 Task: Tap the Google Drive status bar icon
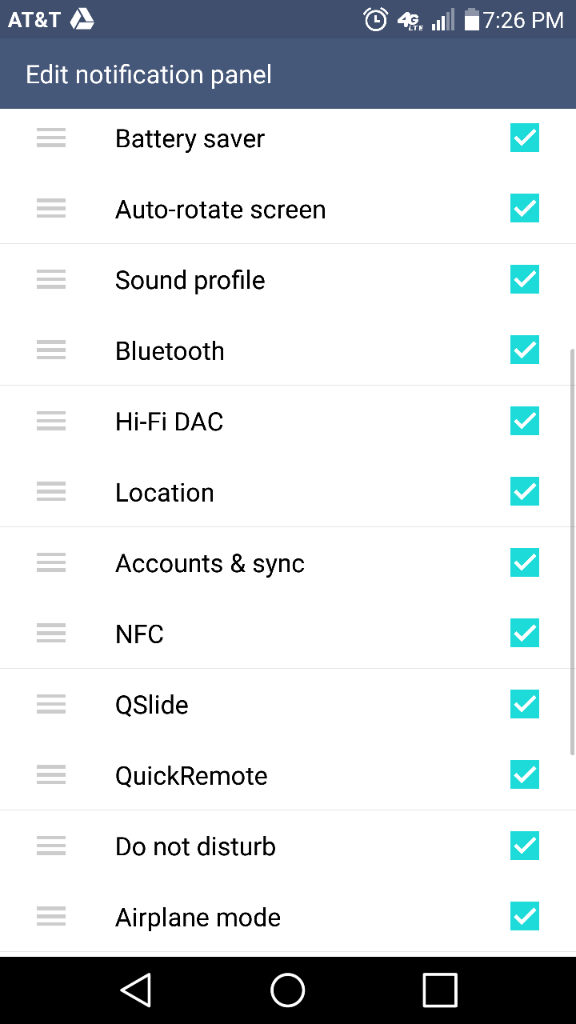pyautogui.click(x=82, y=20)
